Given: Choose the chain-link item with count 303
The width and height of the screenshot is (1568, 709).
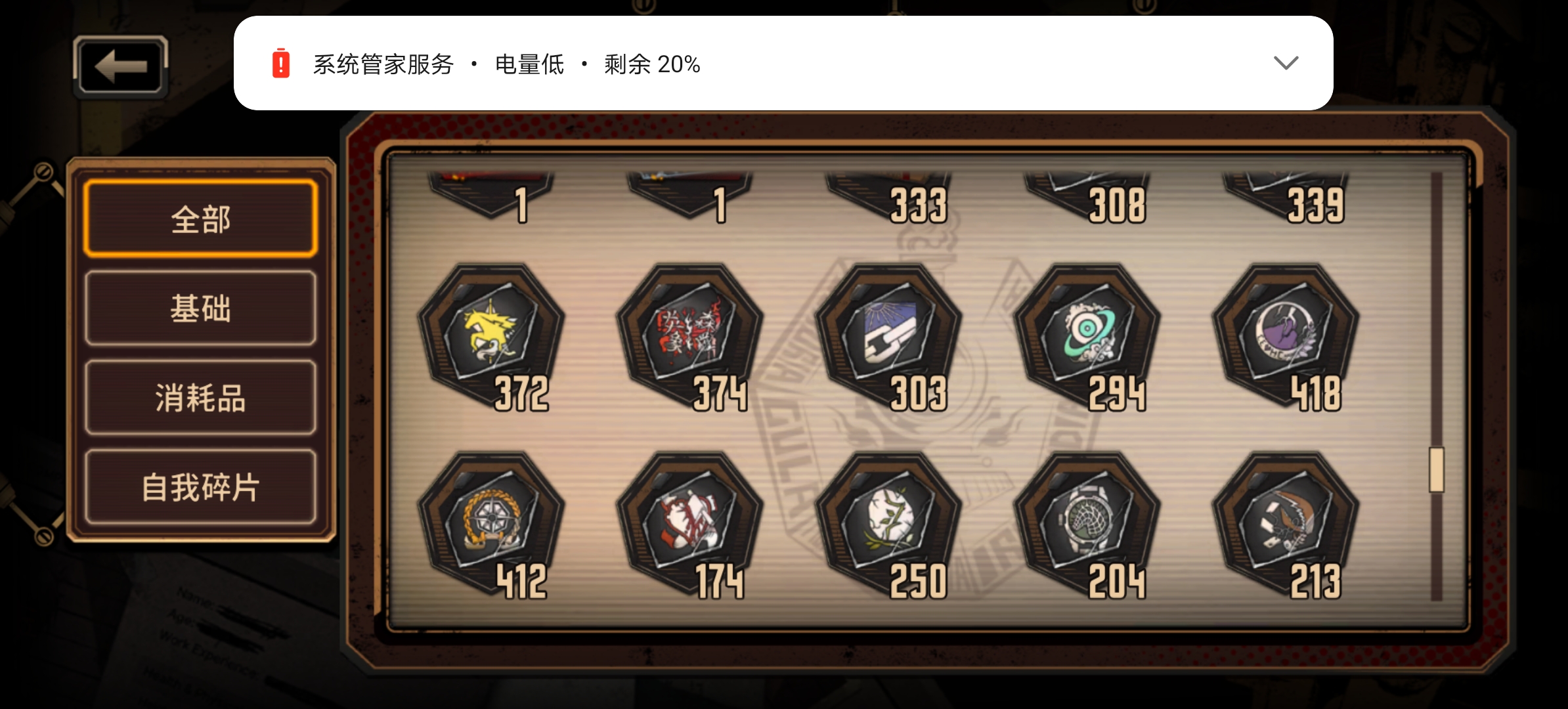Looking at the screenshot, I should click(x=888, y=335).
